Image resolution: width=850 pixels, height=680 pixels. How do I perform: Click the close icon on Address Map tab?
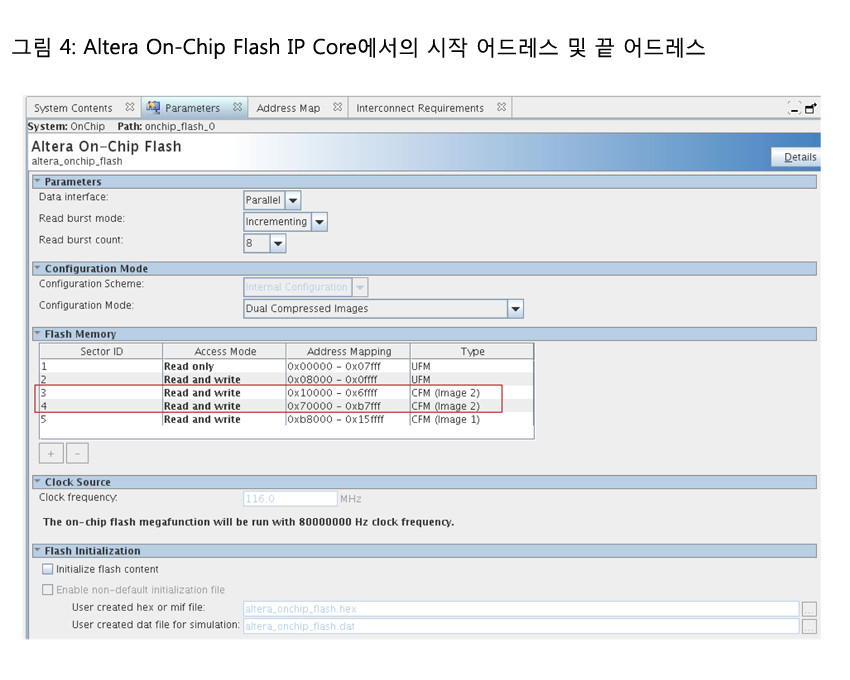click(337, 107)
